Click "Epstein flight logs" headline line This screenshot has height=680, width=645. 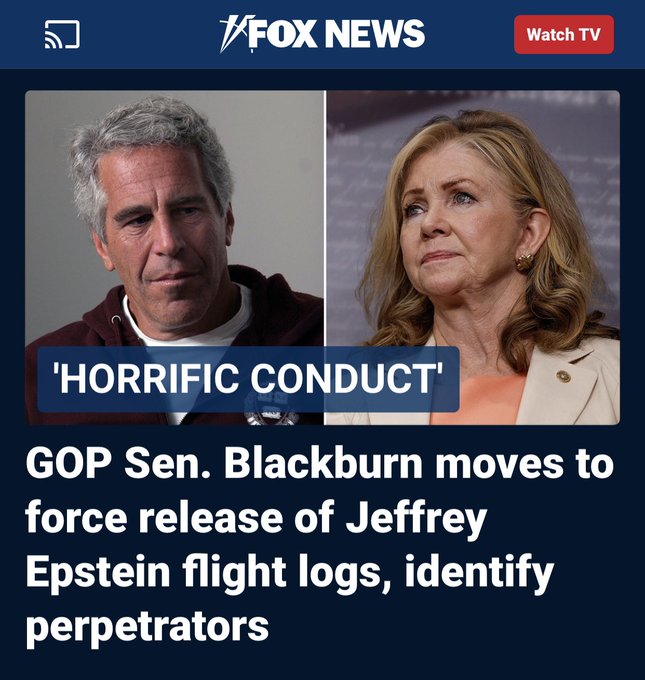click(208, 571)
